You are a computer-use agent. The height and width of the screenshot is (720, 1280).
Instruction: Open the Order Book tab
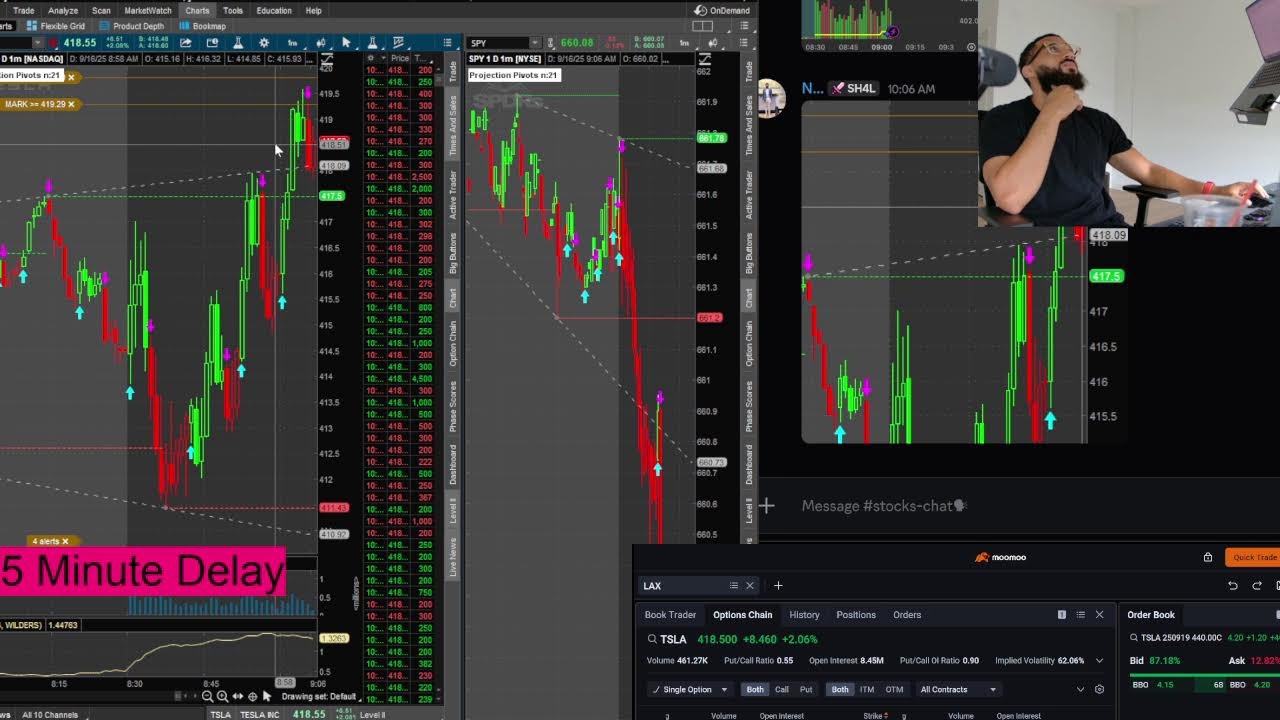(1151, 615)
